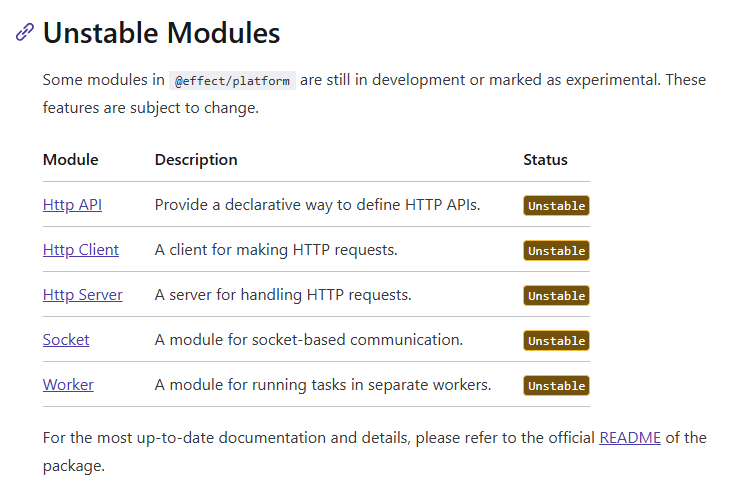Click the Module column header
This screenshot has width=754, height=491.
pyautogui.click(x=70, y=160)
